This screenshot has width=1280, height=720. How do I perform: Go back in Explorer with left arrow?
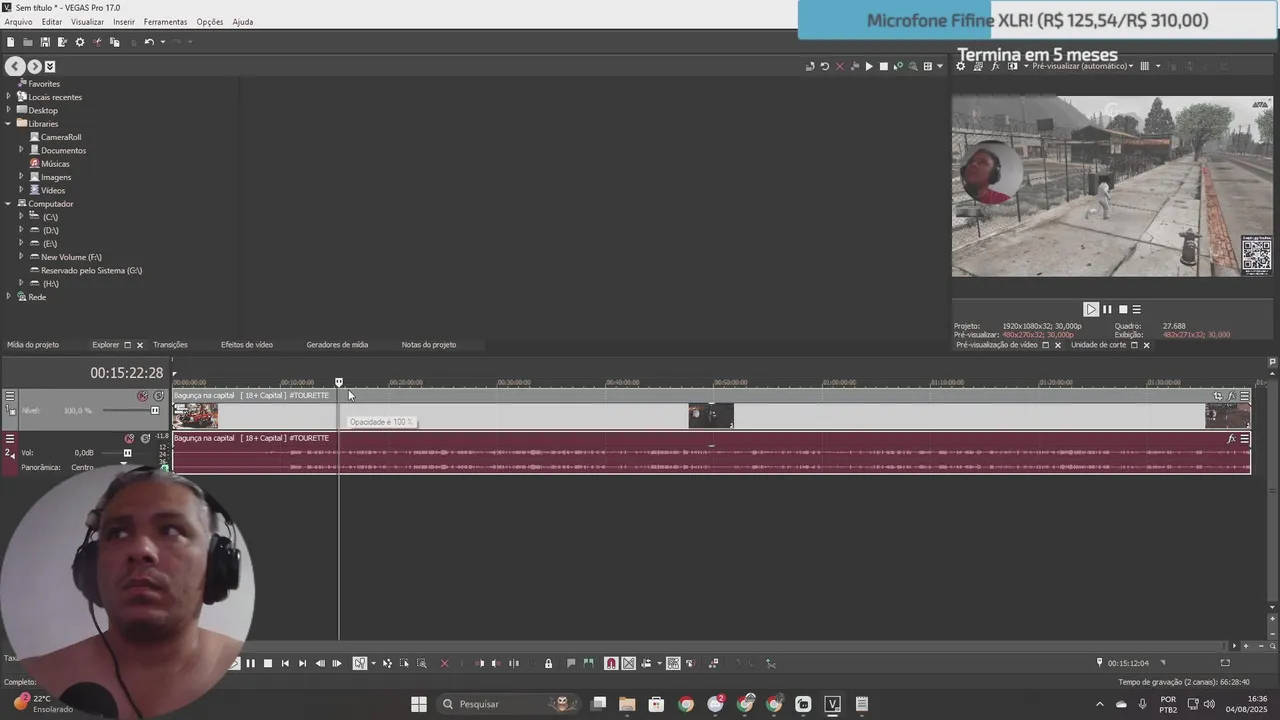(14, 66)
